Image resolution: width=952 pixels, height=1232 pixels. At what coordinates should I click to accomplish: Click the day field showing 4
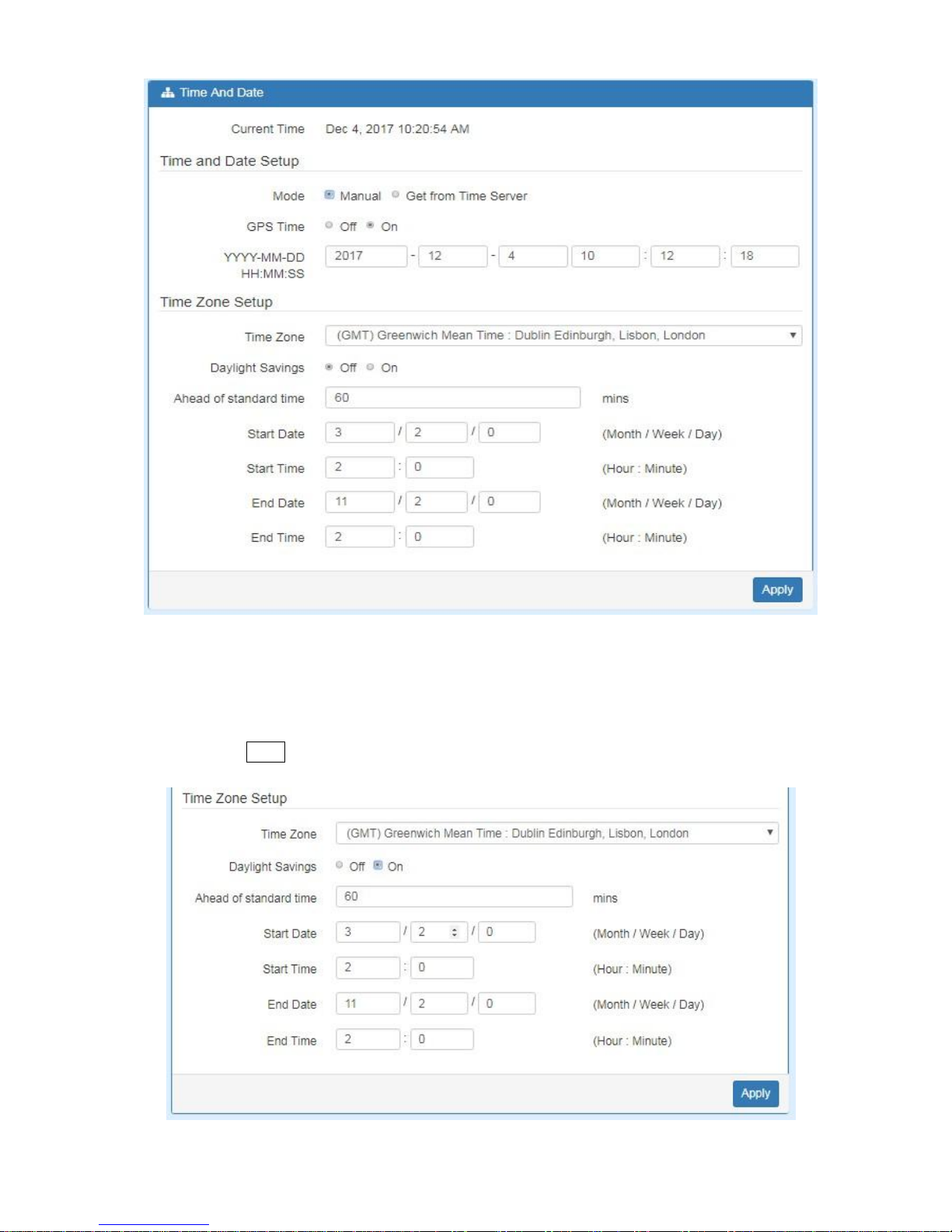pos(533,256)
